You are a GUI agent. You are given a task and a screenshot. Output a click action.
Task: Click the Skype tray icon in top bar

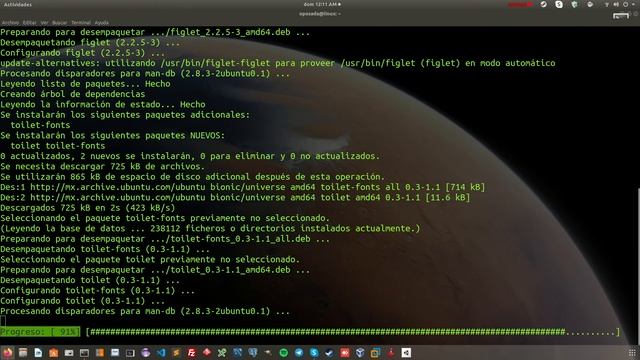[x=559, y=4]
